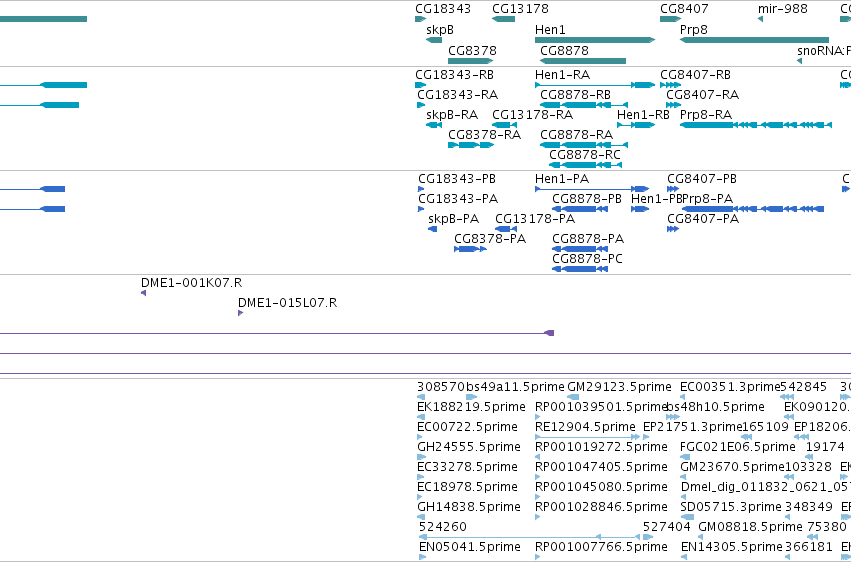Screen dimensions: 851x562
Task: Click the skpB-PA protein label
Action: [454, 219]
